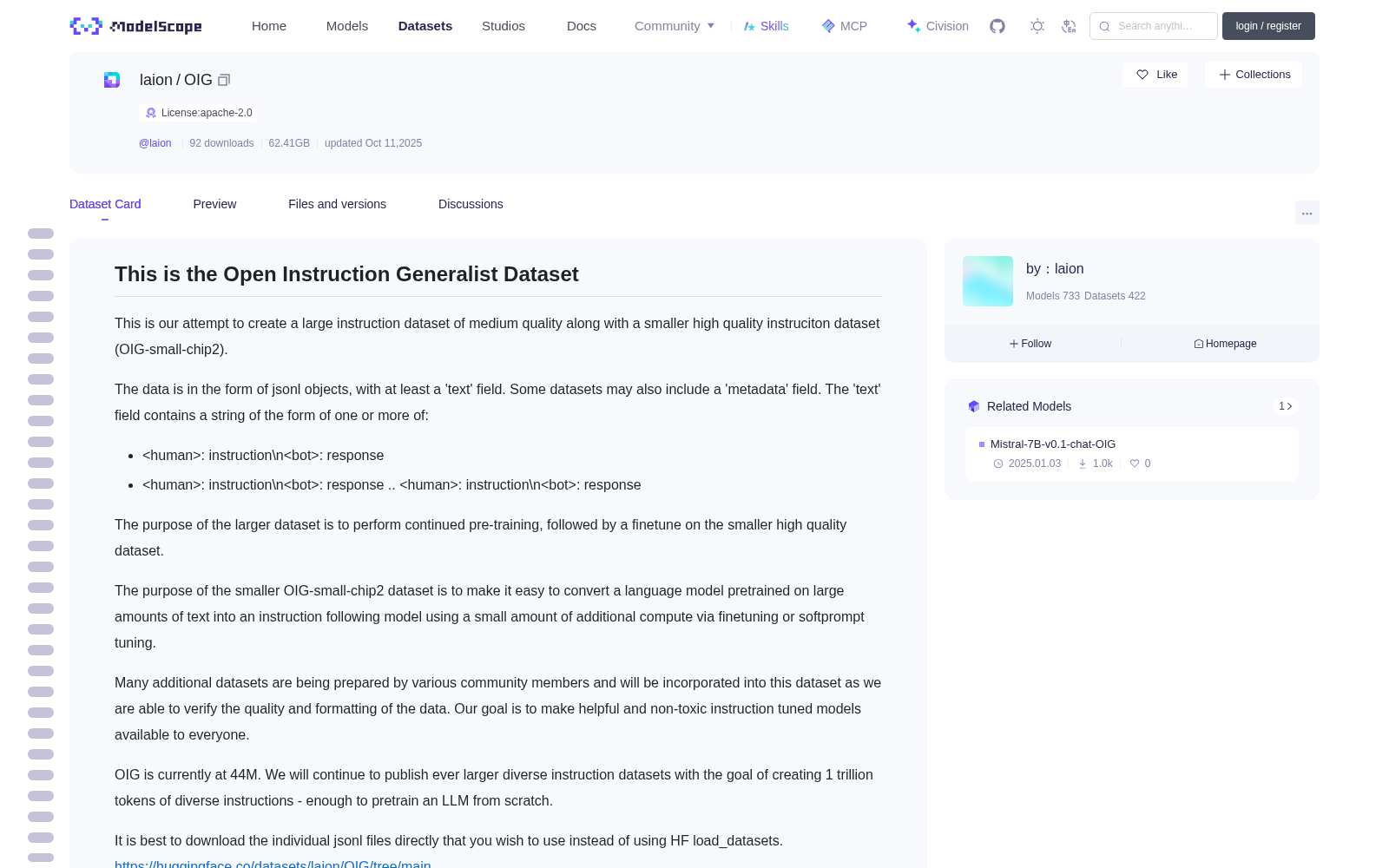Visit the laion Homepage
The height and width of the screenshot is (868, 1389).
pos(1225,344)
